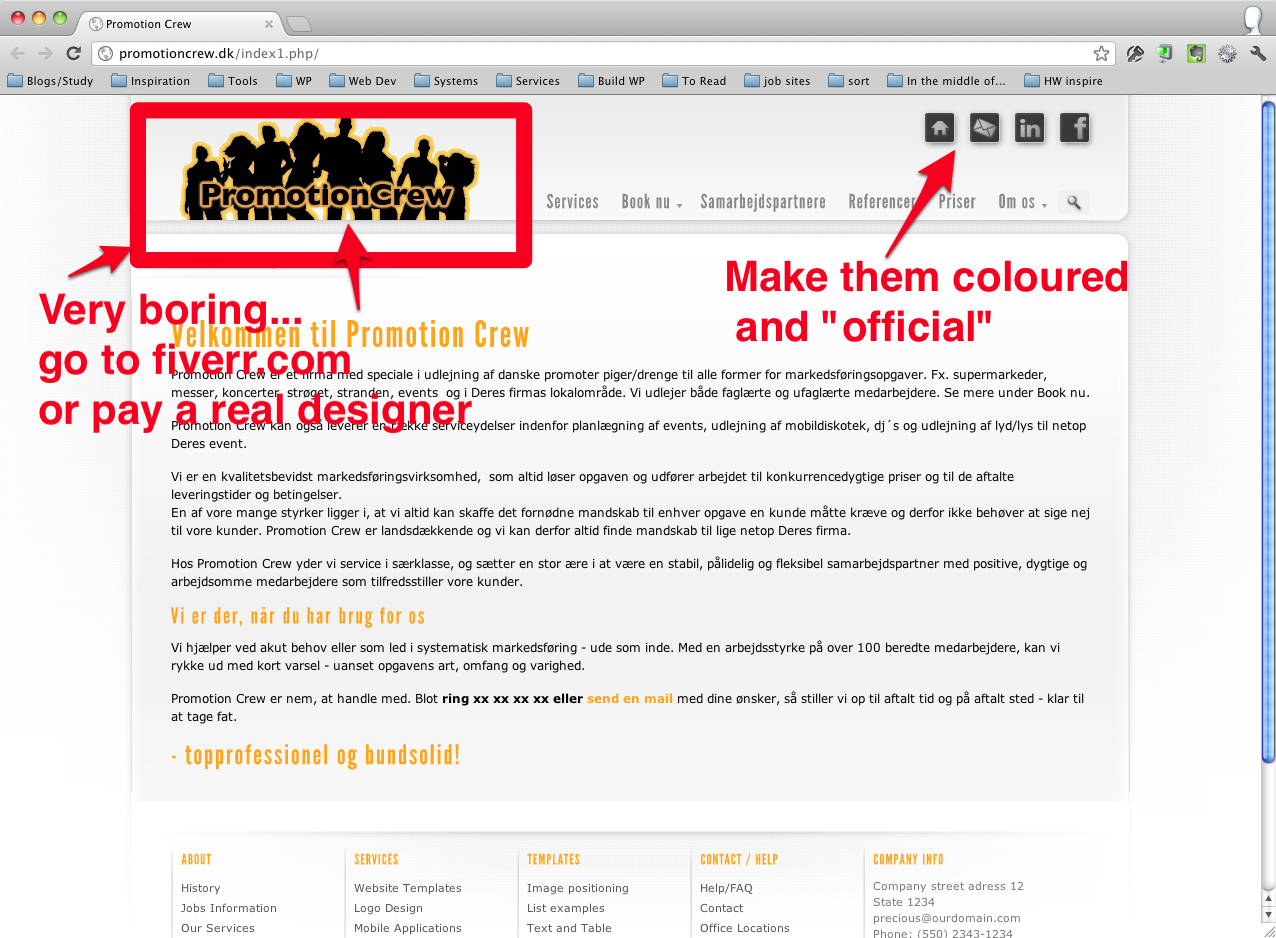Open the Chrome wrench menu
This screenshot has width=1276, height=938.
[x=1258, y=54]
